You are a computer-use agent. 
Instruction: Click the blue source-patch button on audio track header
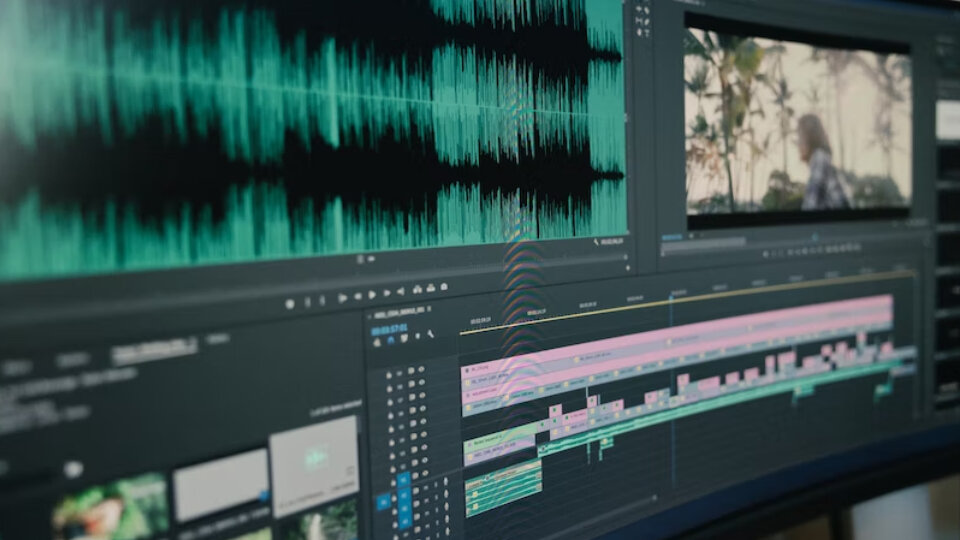(383, 503)
